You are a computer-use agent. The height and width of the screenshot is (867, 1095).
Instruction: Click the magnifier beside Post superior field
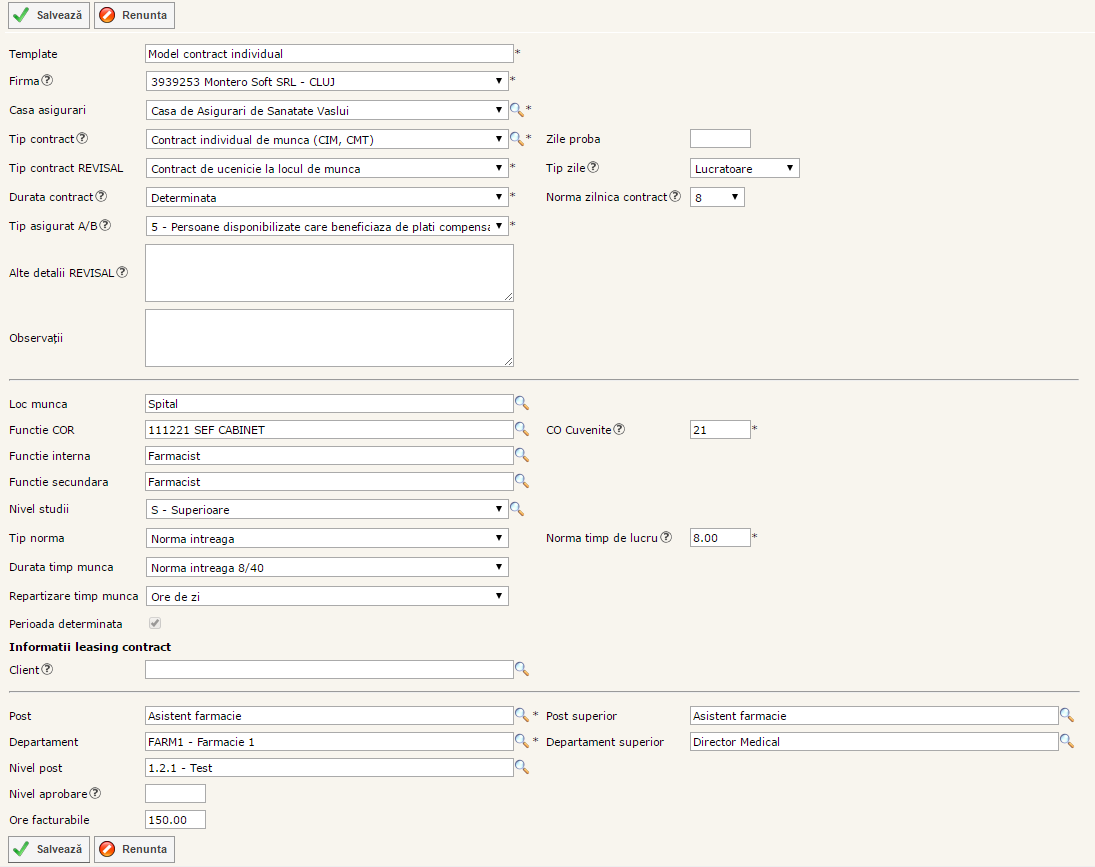click(1067, 716)
